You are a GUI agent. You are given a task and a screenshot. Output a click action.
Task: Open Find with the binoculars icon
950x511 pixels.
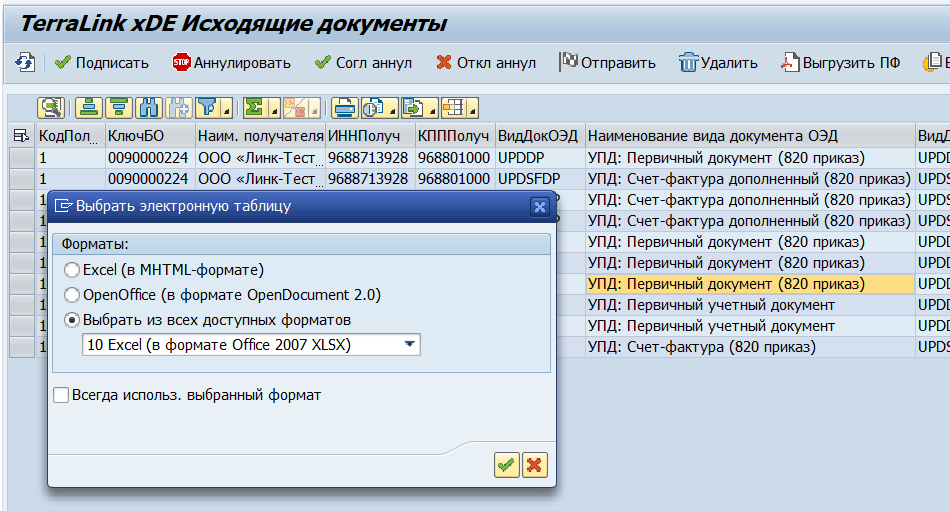tap(149, 107)
